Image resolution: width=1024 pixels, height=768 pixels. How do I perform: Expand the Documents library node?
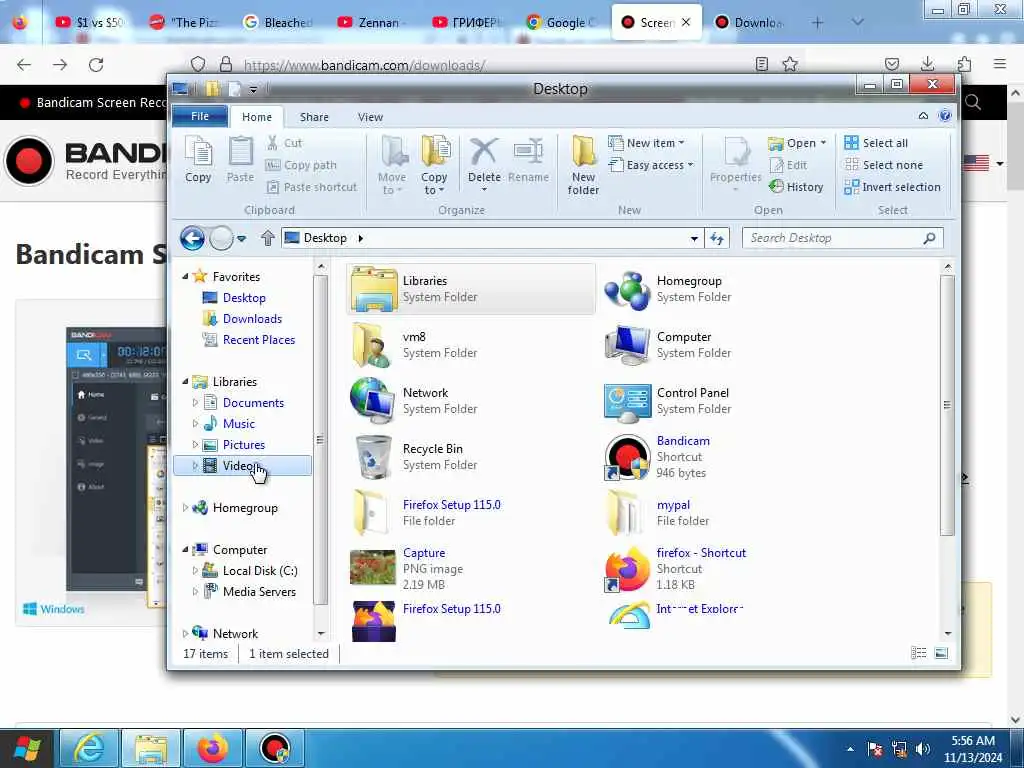point(195,403)
